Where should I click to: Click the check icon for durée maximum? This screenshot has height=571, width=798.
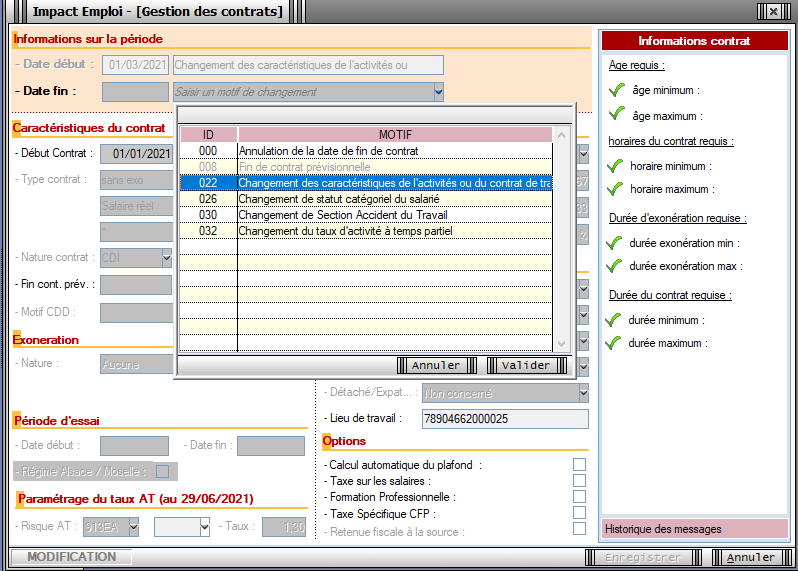pyautogui.click(x=613, y=342)
